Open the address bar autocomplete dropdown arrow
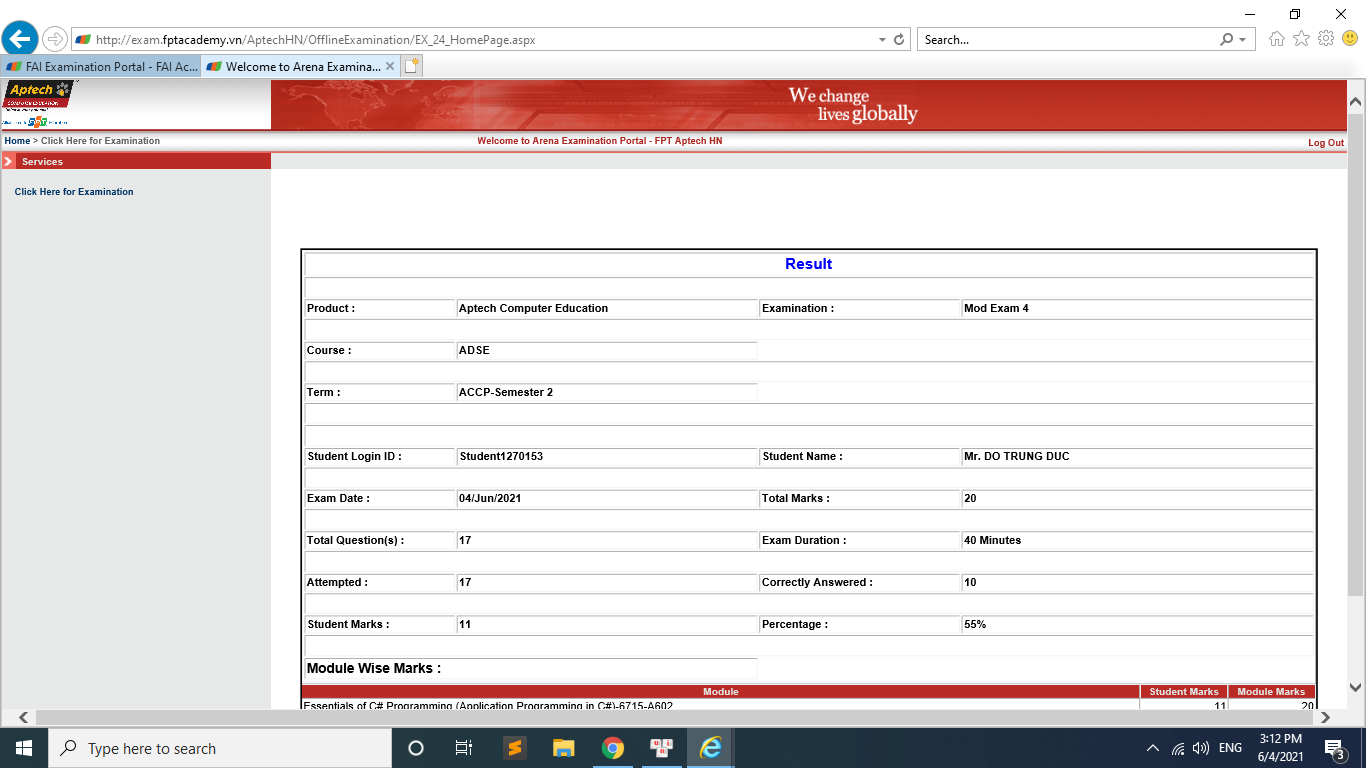Screen dimensions: 1366x768 coord(882,40)
